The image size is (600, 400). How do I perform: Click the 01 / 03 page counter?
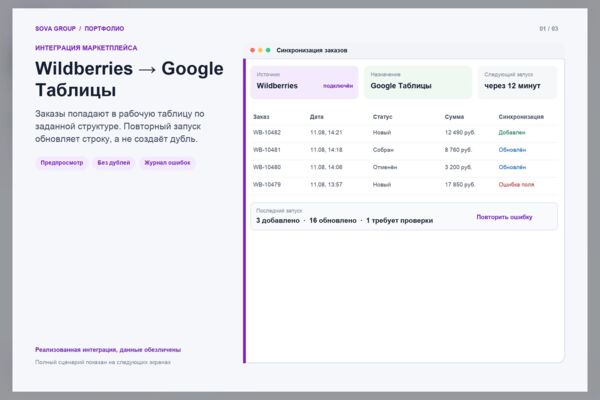(549, 29)
